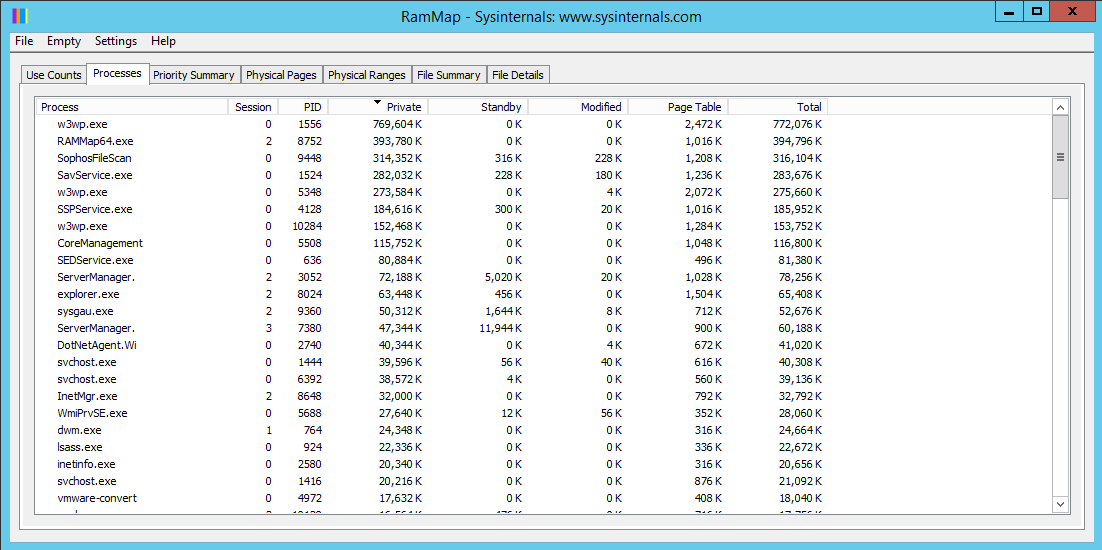Select ServerManager. row with PID 7380
The image size is (1102, 550).
(x=432, y=328)
